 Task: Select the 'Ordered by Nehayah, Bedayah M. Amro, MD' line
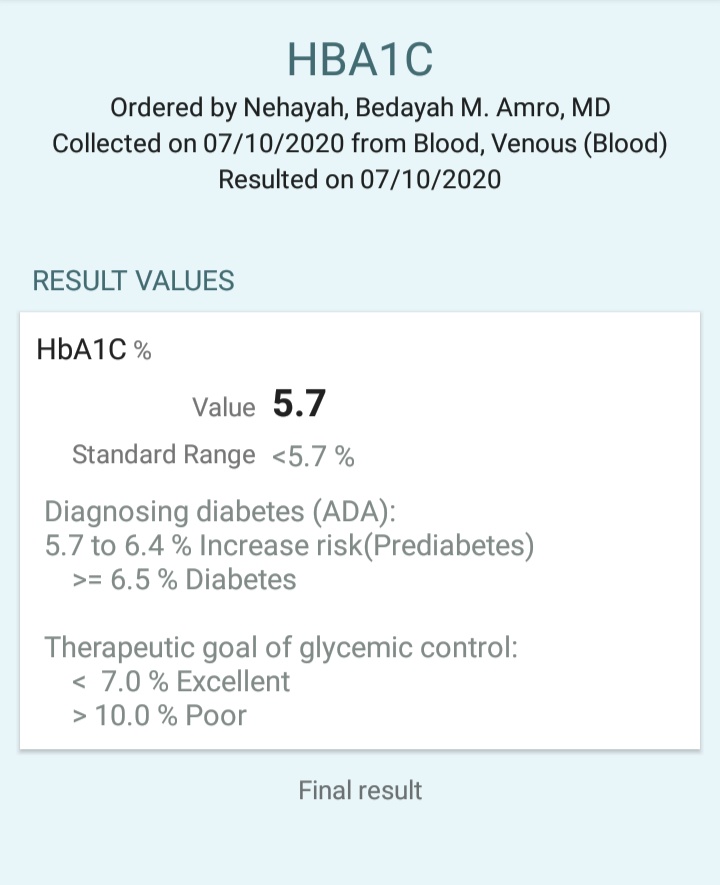coord(360,108)
